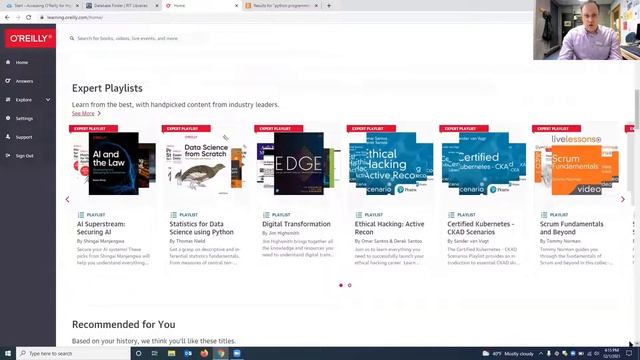Expand the Explore chevron
Screen dimensions: 640x360
tap(48, 100)
